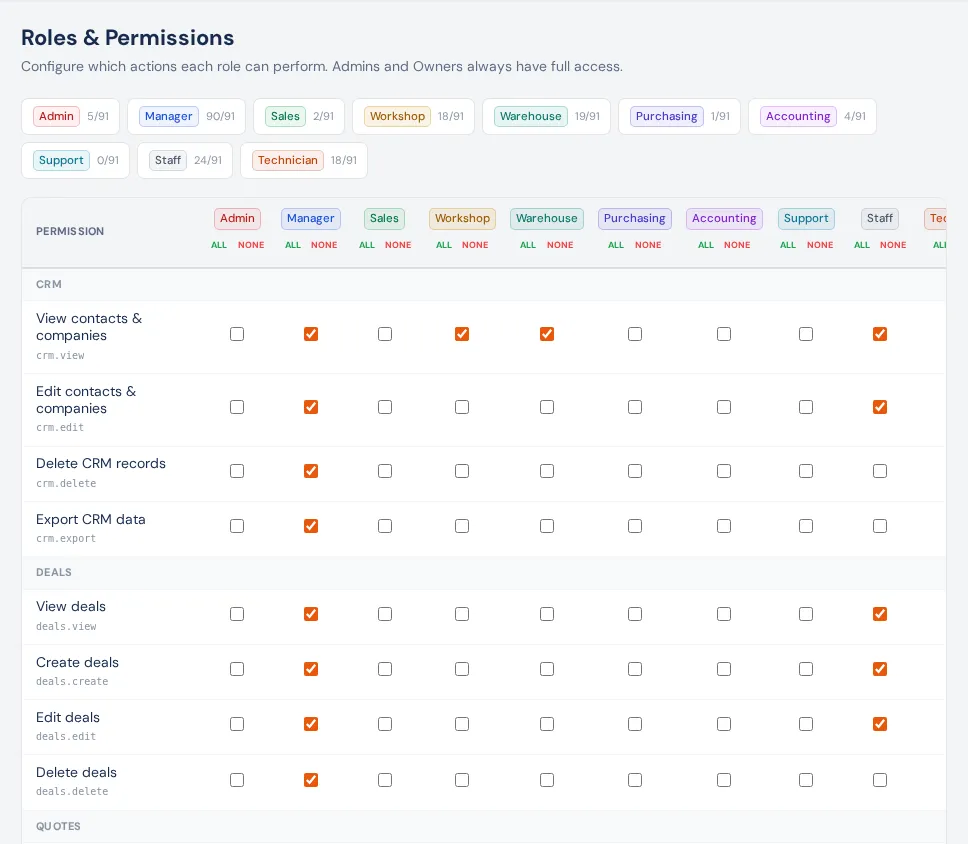968x844 pixels.
Task: Check Admin for View contacts & companies
Action: pos(237,334)
